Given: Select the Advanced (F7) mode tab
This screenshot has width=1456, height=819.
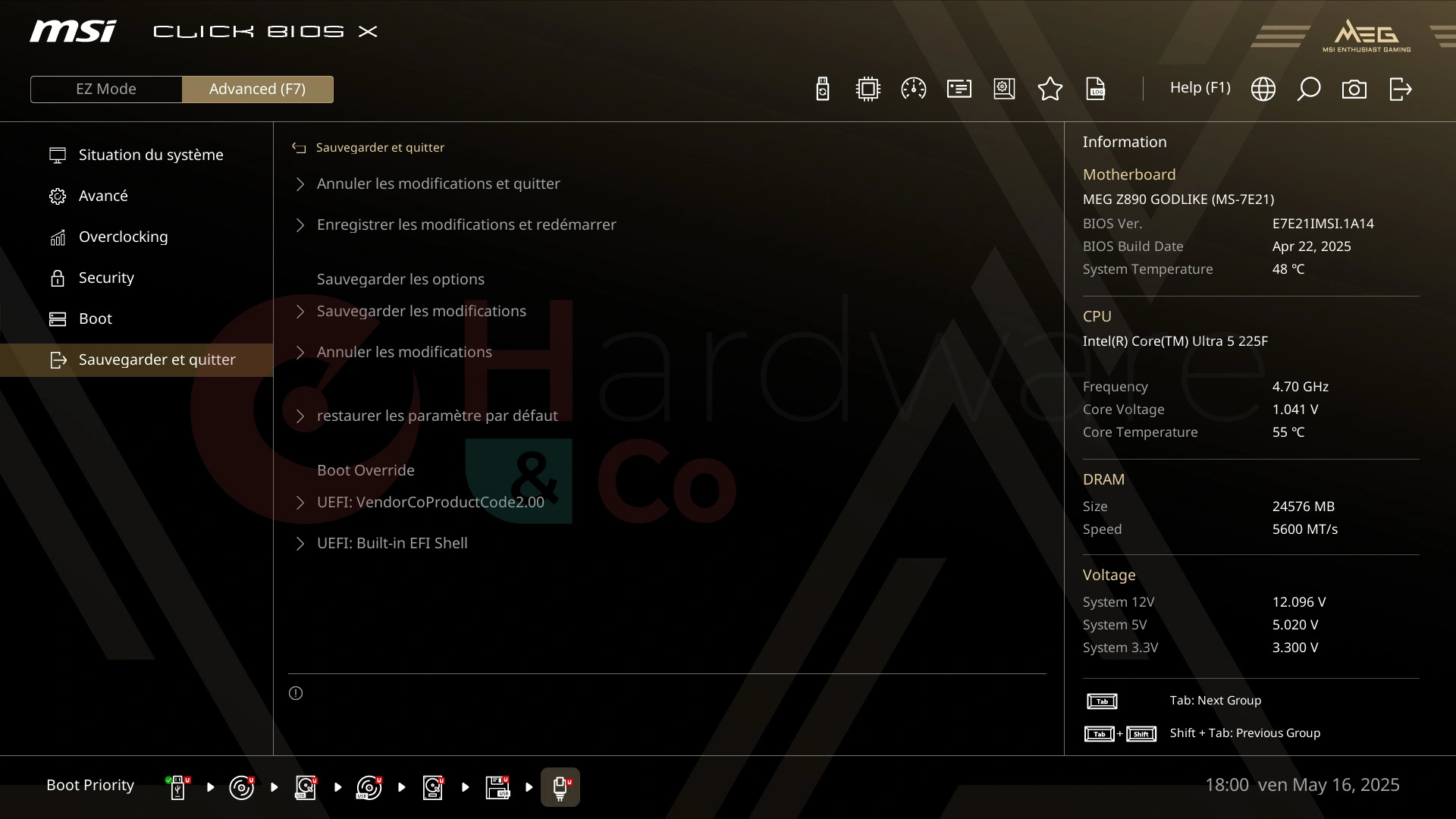Looking at the screenshot, I should [x=258, y=89].
